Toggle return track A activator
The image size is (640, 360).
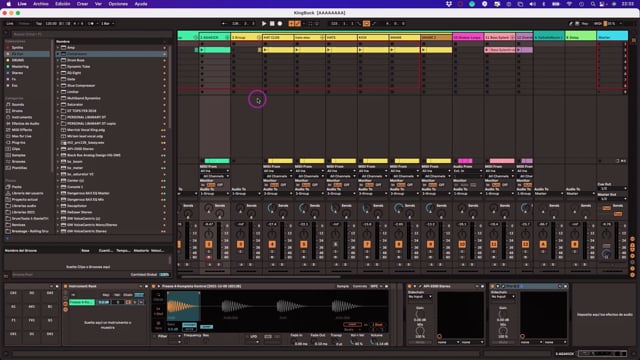tap(543, 244)
